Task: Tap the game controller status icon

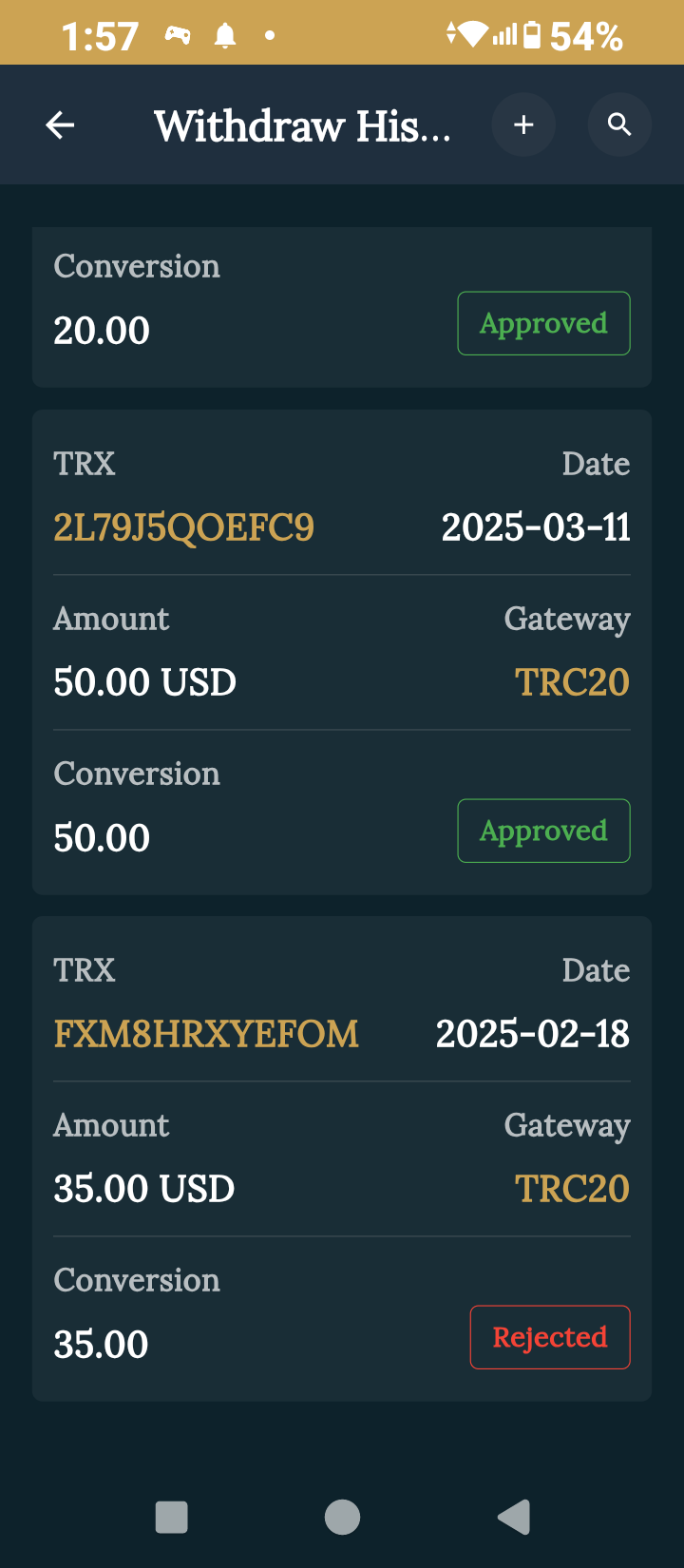Action: 178,36
